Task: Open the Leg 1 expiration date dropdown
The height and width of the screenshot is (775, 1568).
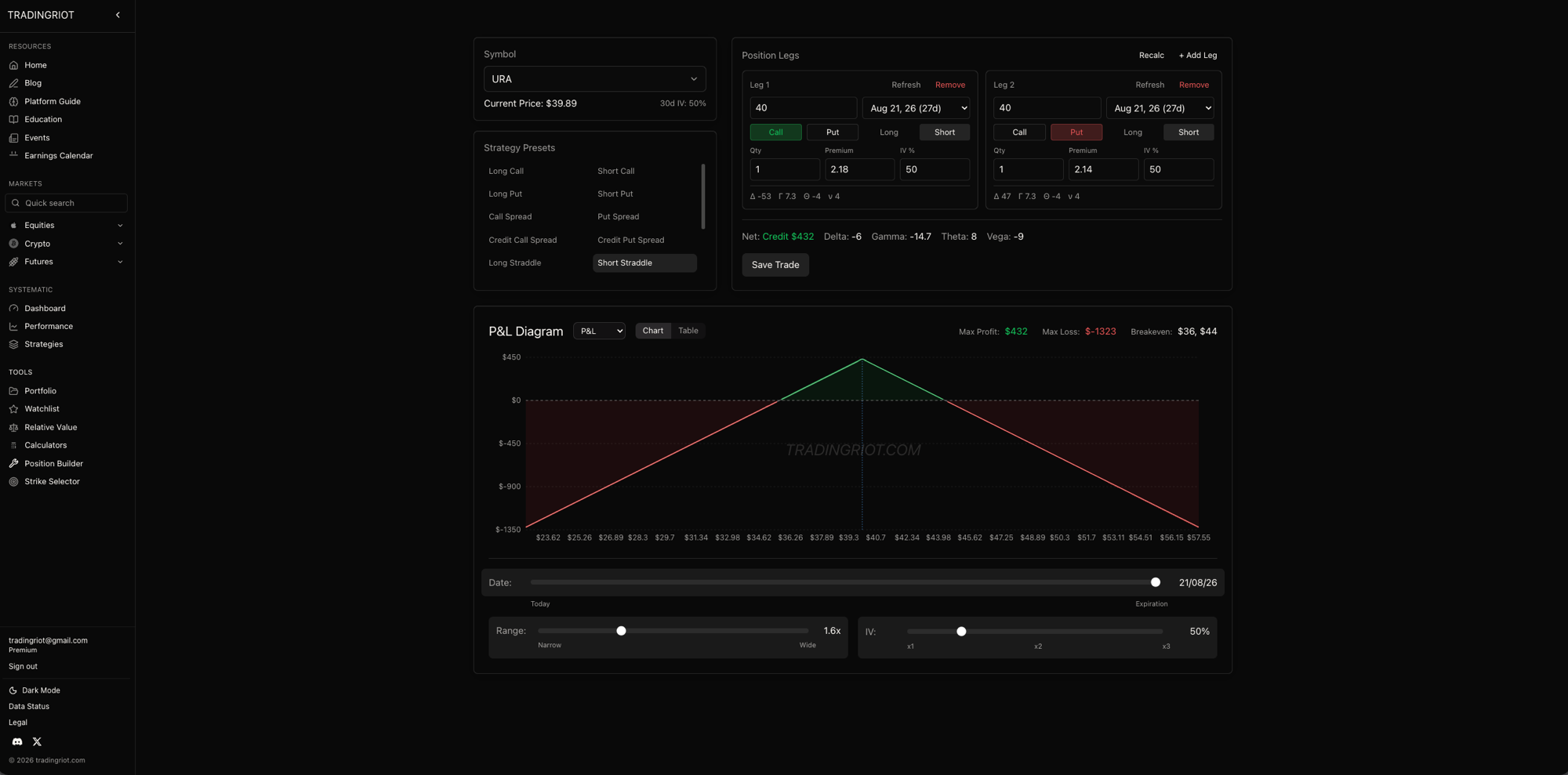Action: pyautogui.click(x=916, y=108)
